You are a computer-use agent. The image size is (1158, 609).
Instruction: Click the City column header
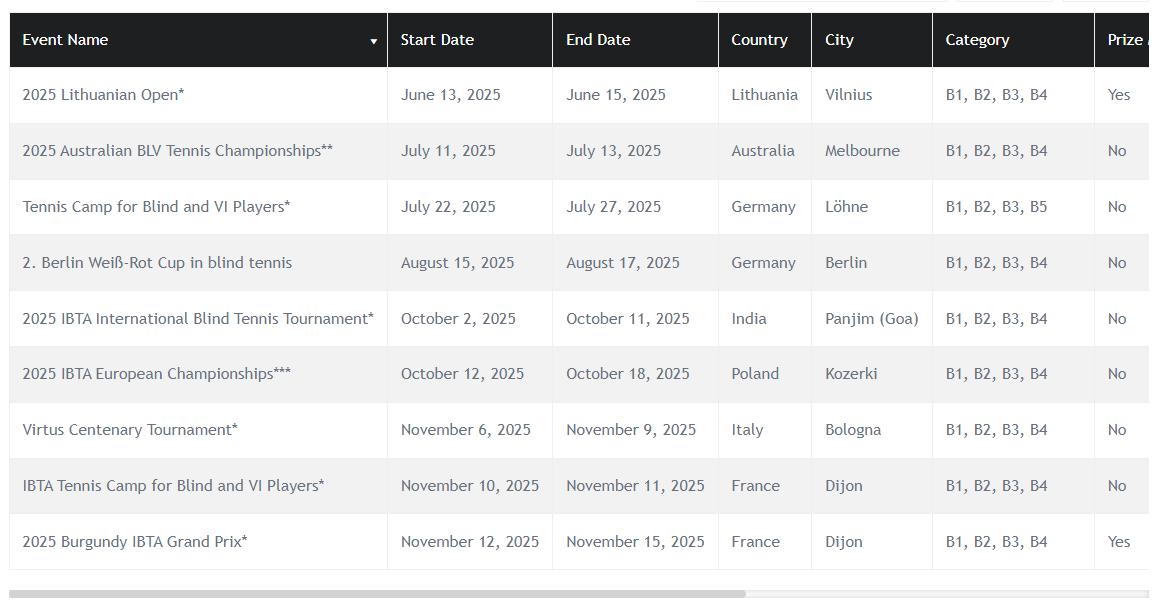click(x=839, y=40)
